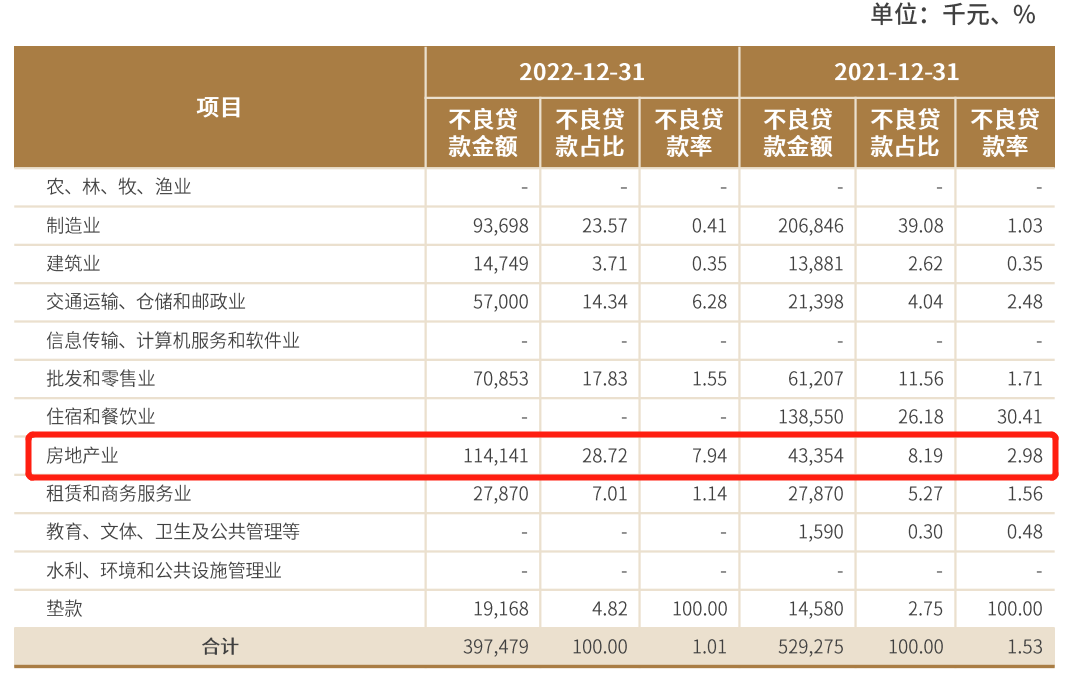Select the value 13,881
Screen dimensions: 1079x680
pos(815,264)
